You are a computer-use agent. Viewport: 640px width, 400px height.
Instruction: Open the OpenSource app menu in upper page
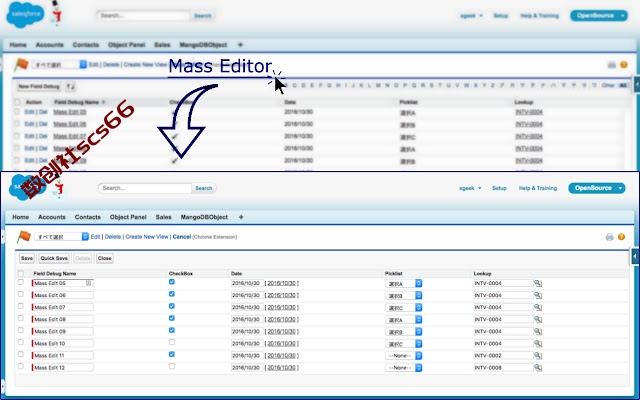click(599, 16)
